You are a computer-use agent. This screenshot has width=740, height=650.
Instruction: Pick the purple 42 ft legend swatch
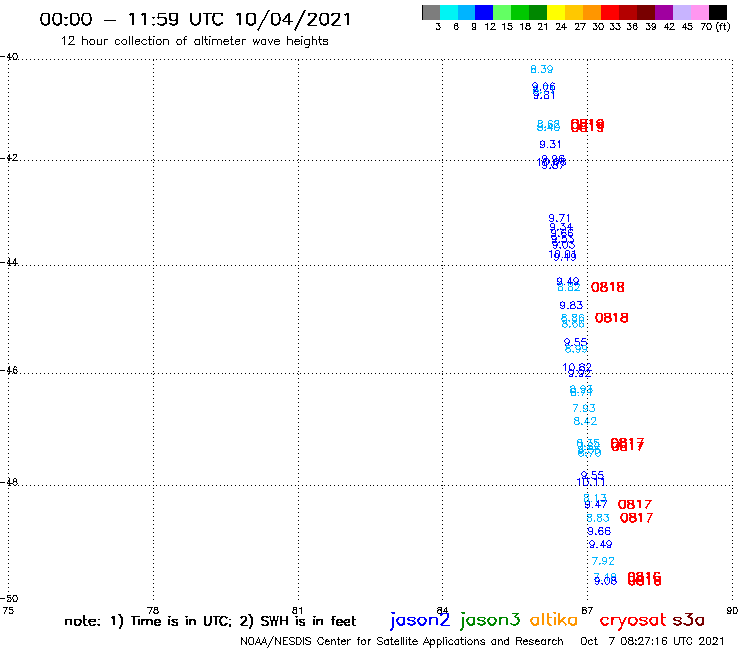coord(664,12)
